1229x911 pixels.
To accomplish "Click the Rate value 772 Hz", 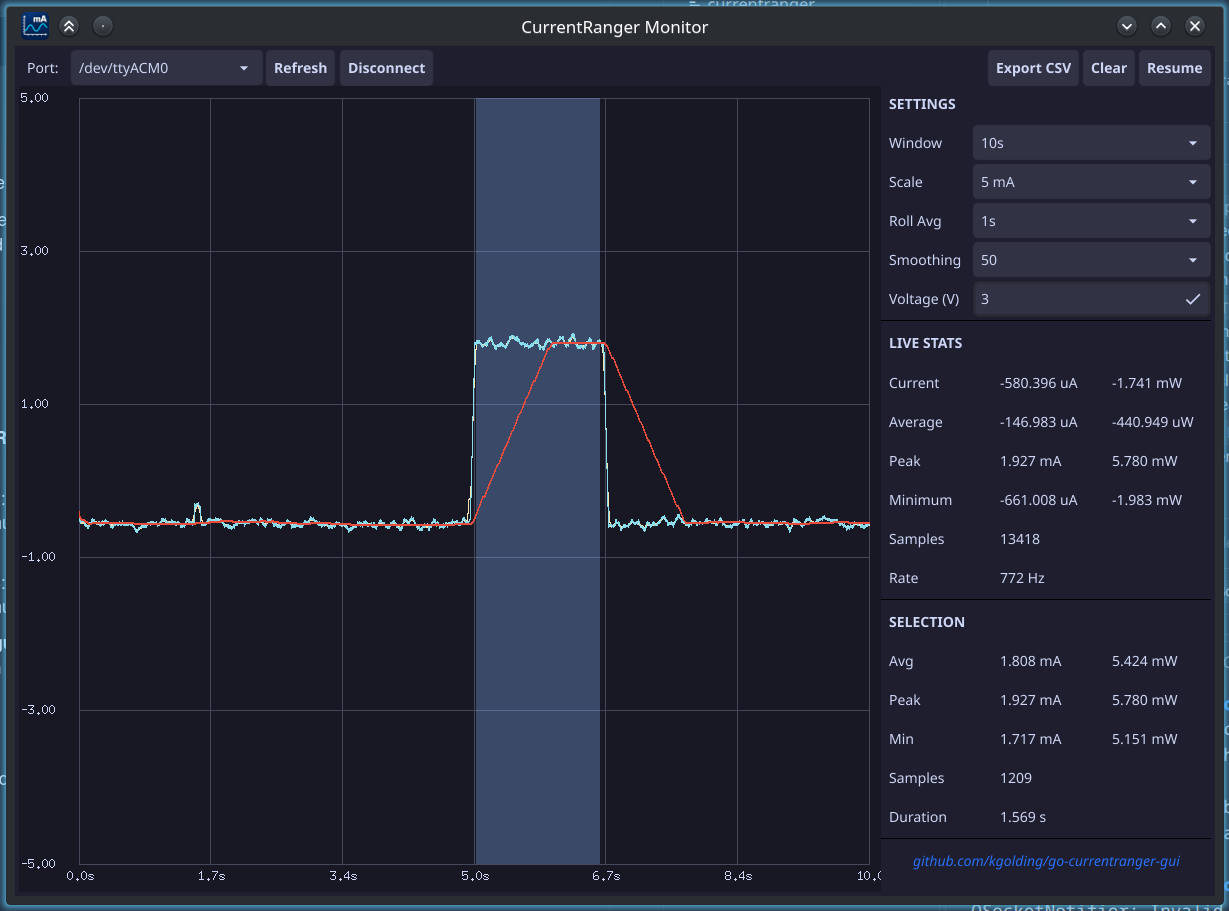I will [x=1022, y=578].
